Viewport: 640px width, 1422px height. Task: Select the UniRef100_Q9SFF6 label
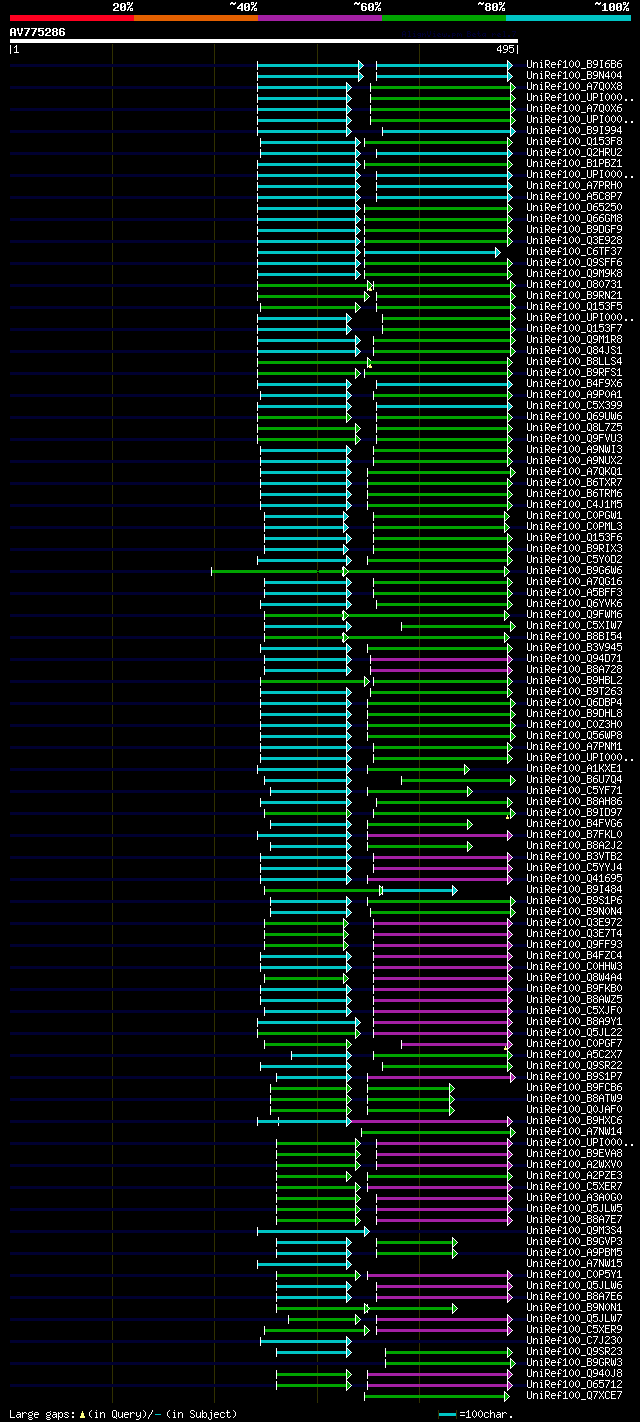574,262
